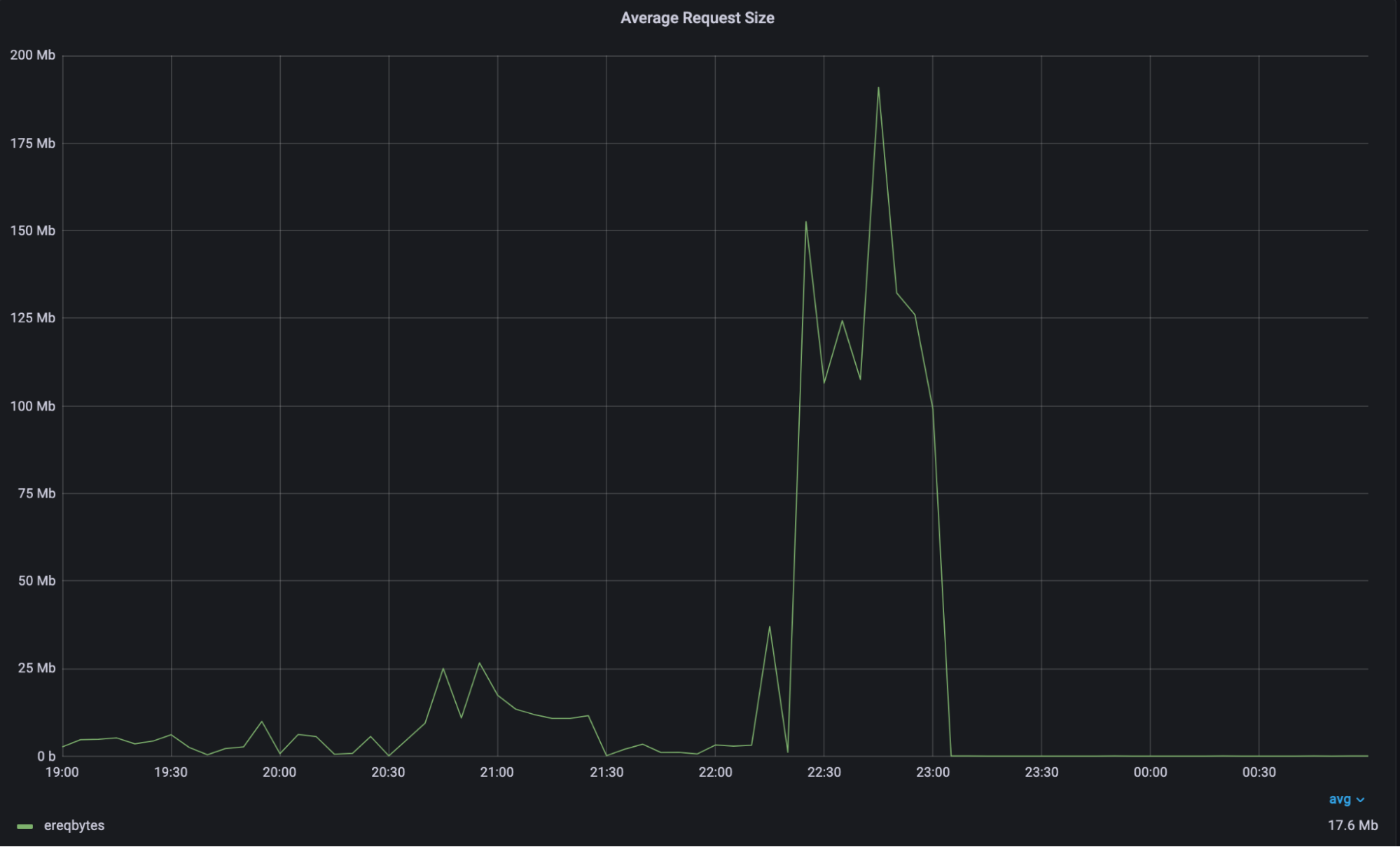
Task: Click the 22:30 time axis label
Action: pyautogui.click(x=824, y=773)
